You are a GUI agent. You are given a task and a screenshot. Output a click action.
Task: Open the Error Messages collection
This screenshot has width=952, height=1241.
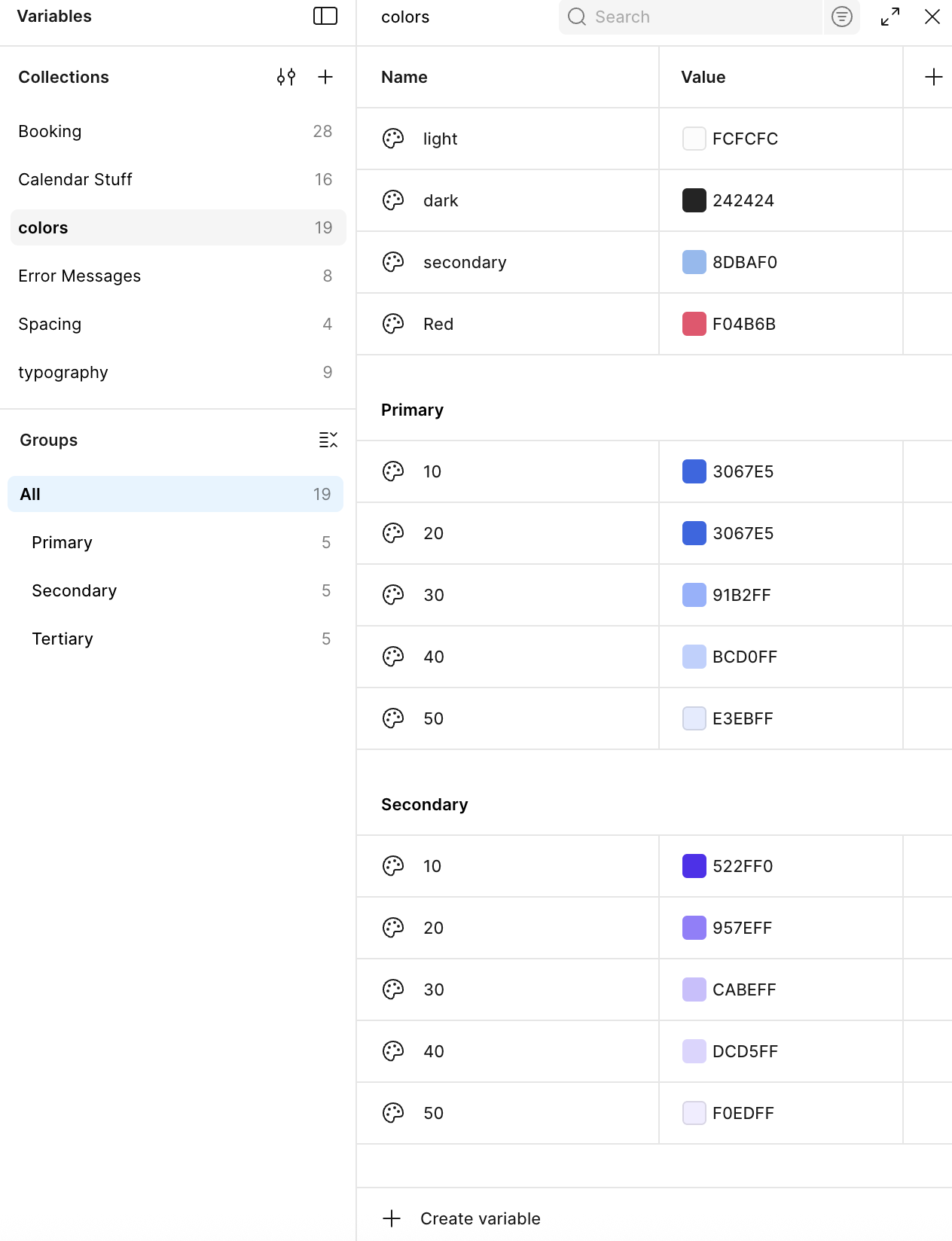79,276
